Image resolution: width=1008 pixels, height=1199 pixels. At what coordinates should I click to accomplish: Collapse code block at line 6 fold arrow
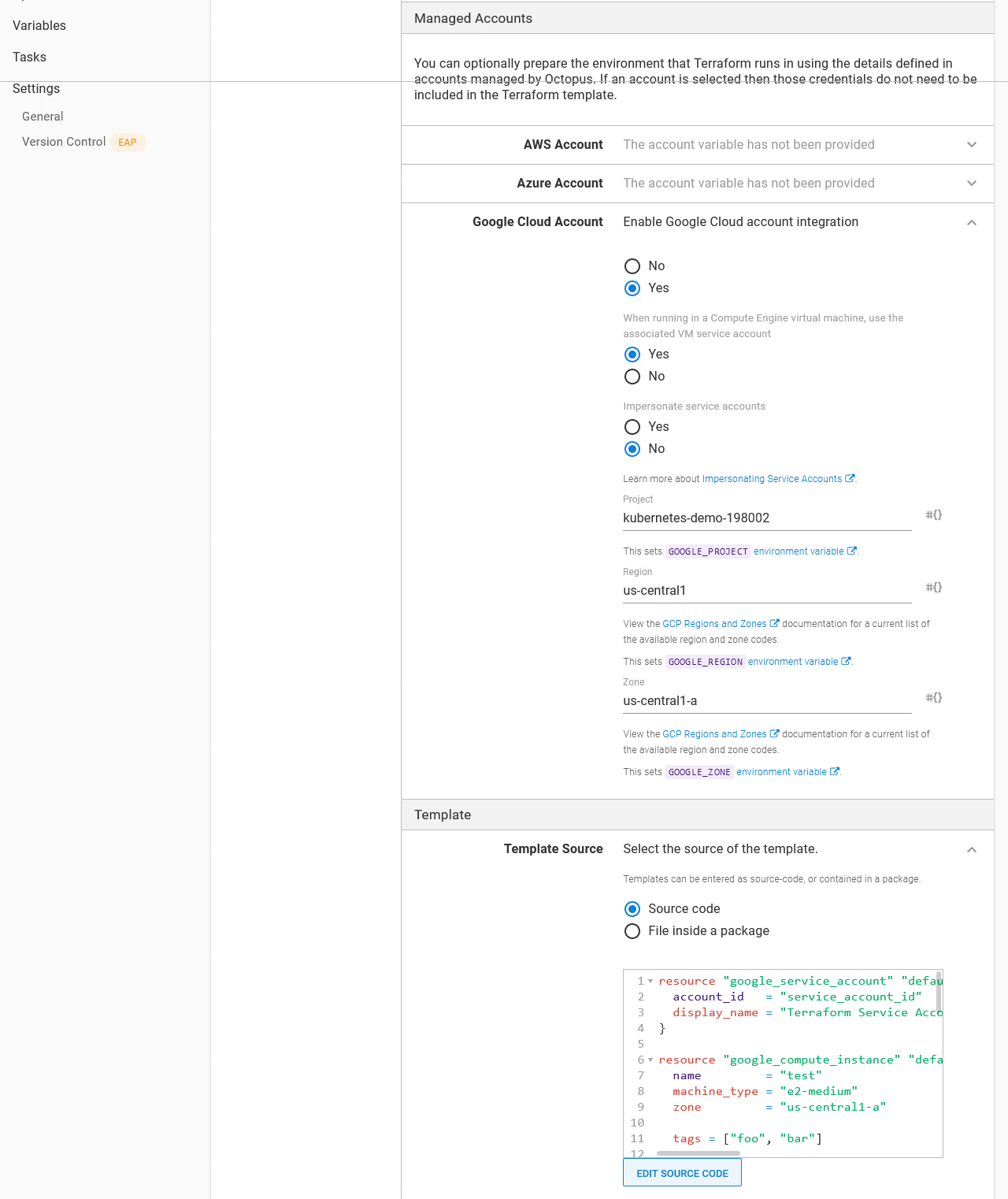tap(650, 1060)
